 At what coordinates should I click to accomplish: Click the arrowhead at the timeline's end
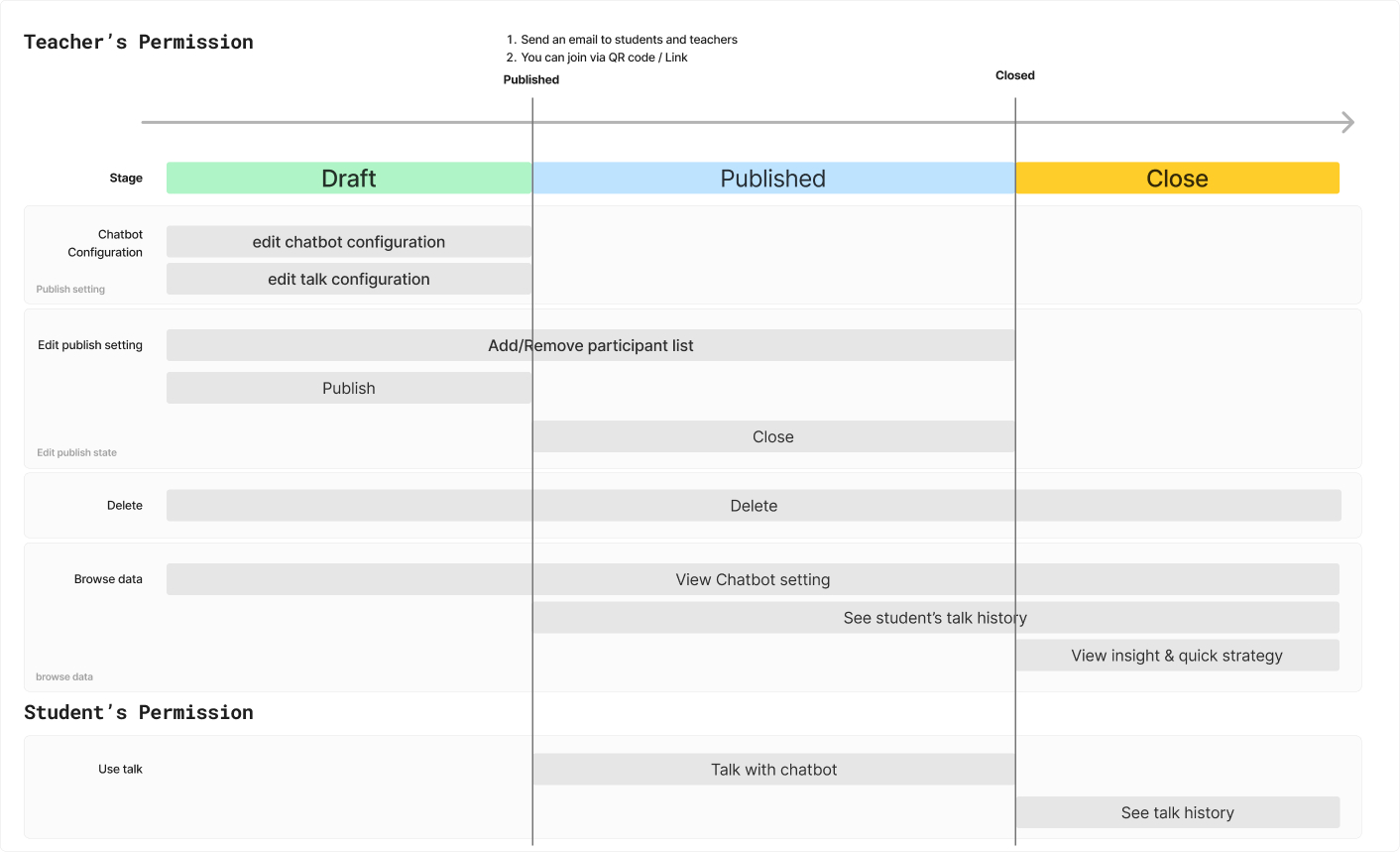(x=1347, y=122)
